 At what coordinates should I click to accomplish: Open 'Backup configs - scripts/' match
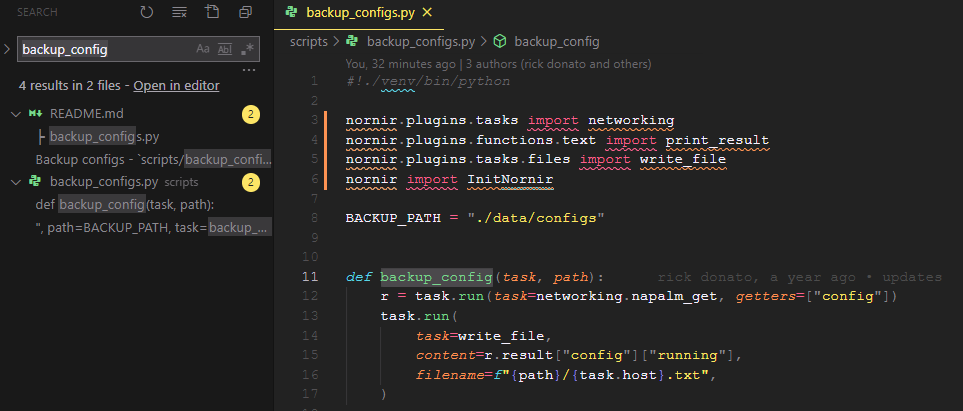pos(154,160)
